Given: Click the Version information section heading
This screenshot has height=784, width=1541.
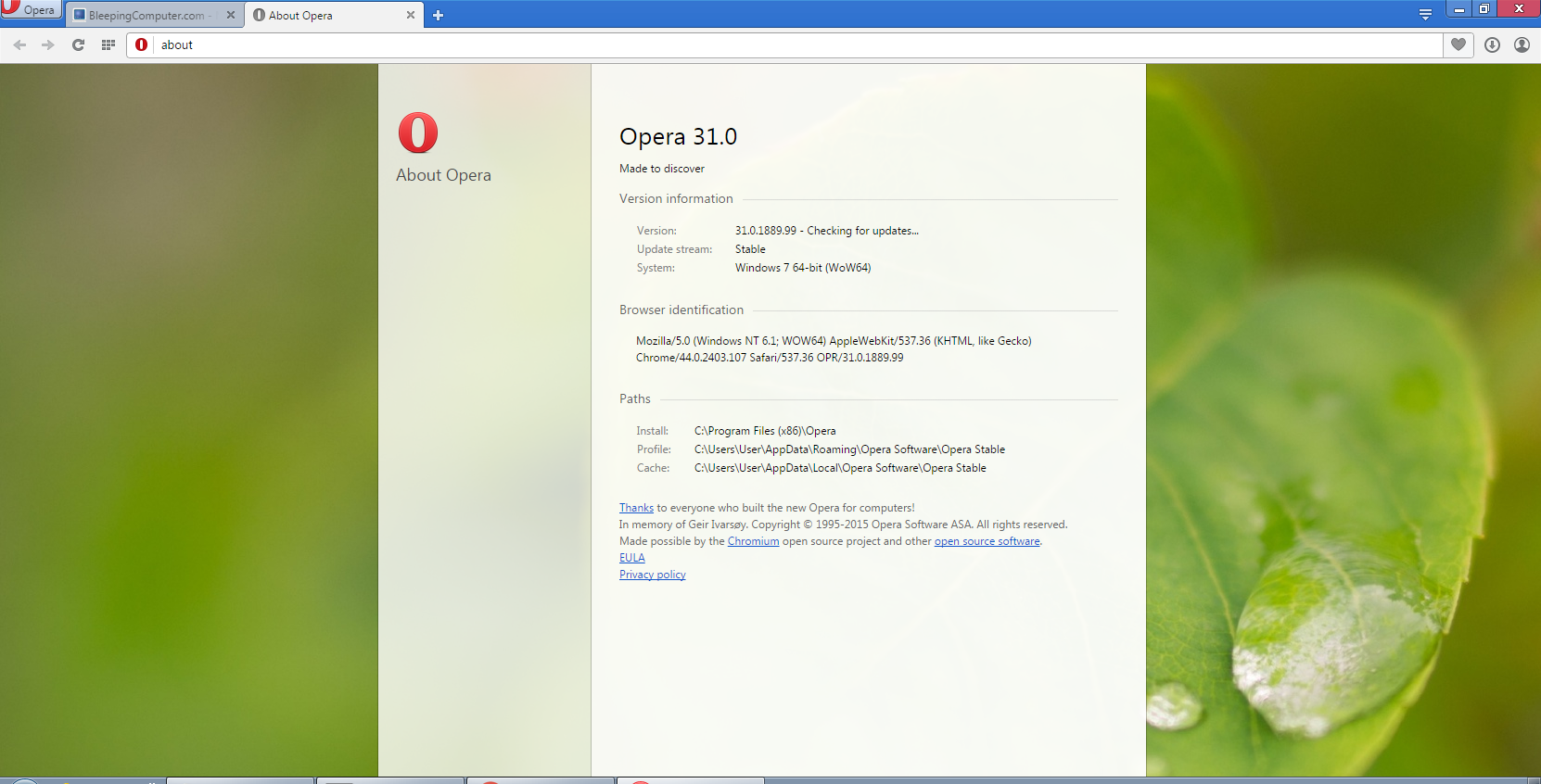Looking at the screenshot, I should point(676,198).
